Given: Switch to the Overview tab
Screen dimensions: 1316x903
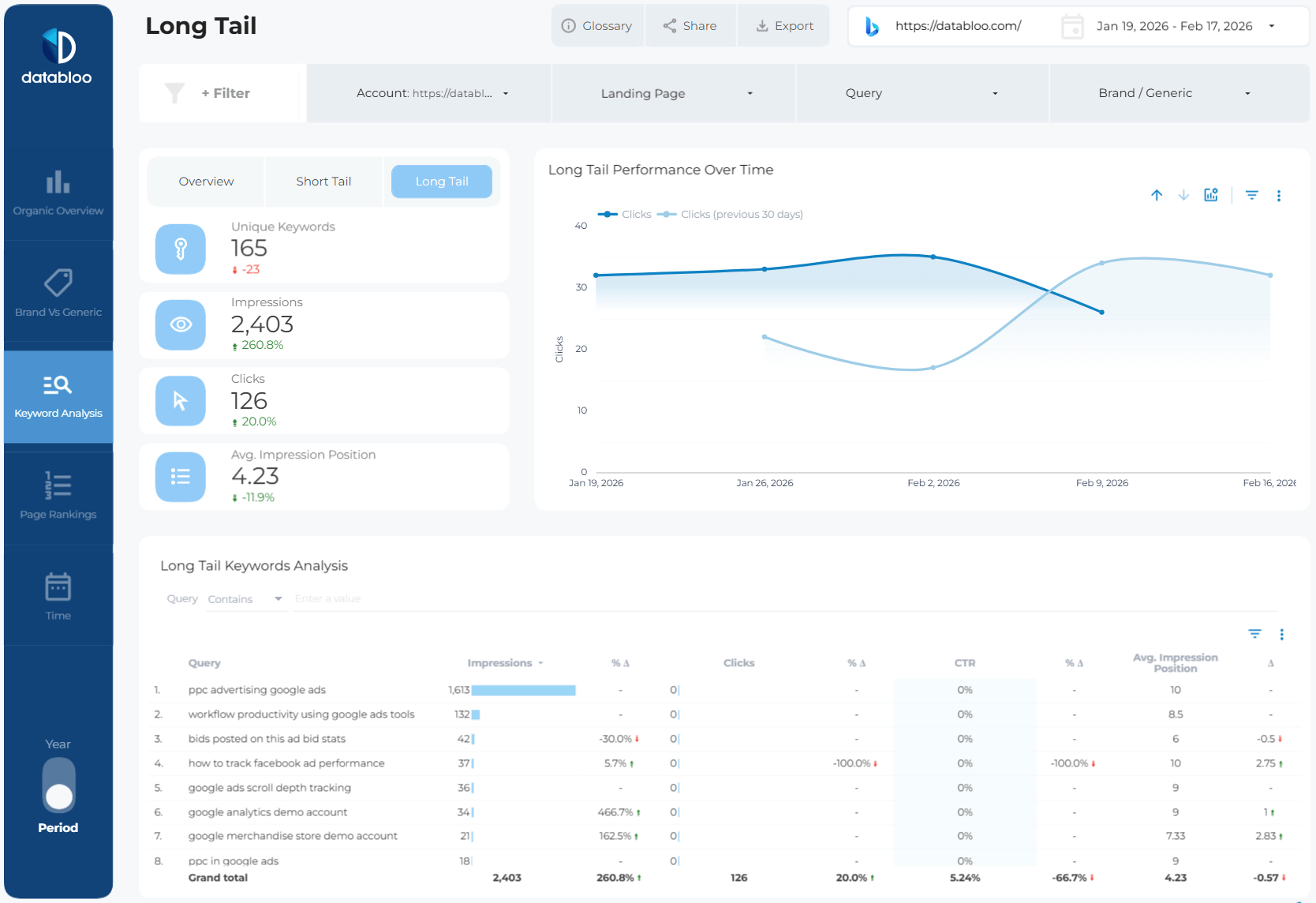Looking at the screenshot, I should point(206,182).
